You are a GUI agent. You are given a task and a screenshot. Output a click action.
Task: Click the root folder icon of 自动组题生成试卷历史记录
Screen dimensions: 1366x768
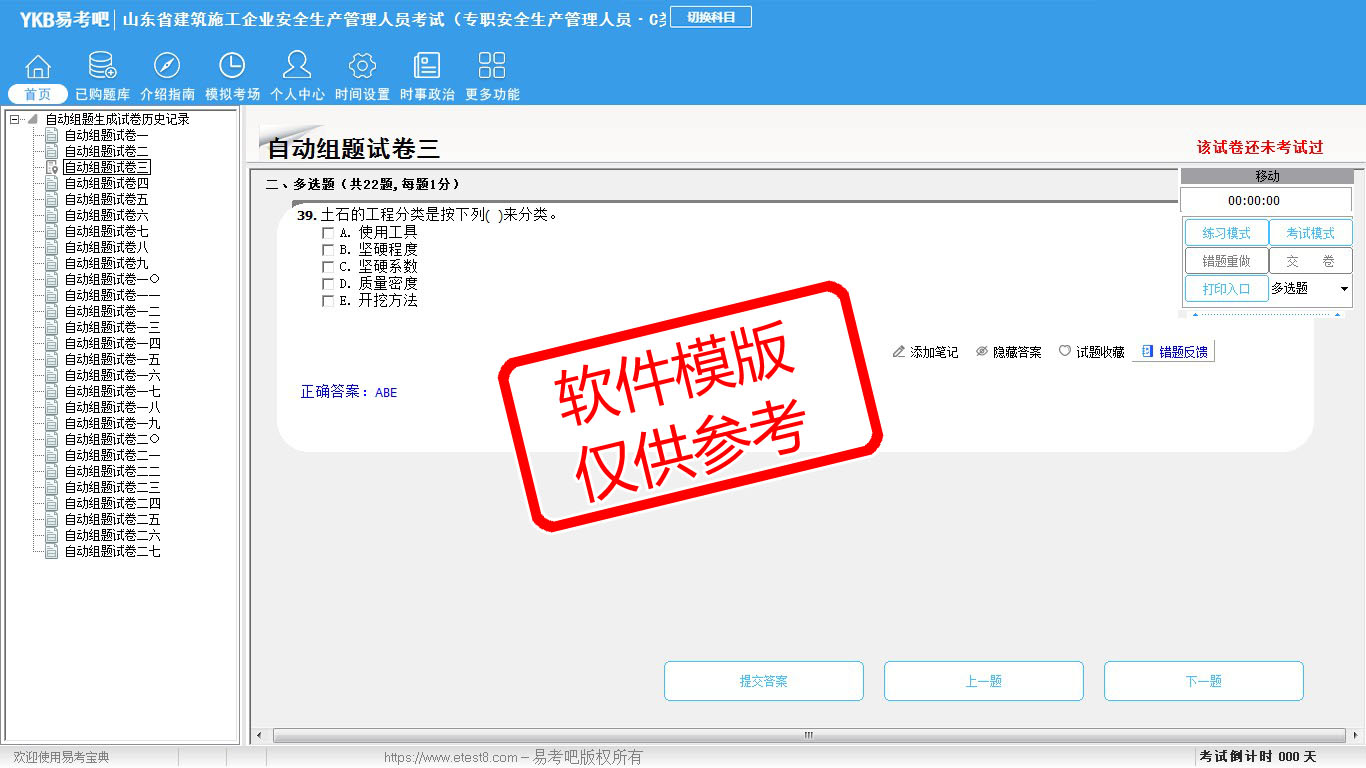click(x=32, y=119)
